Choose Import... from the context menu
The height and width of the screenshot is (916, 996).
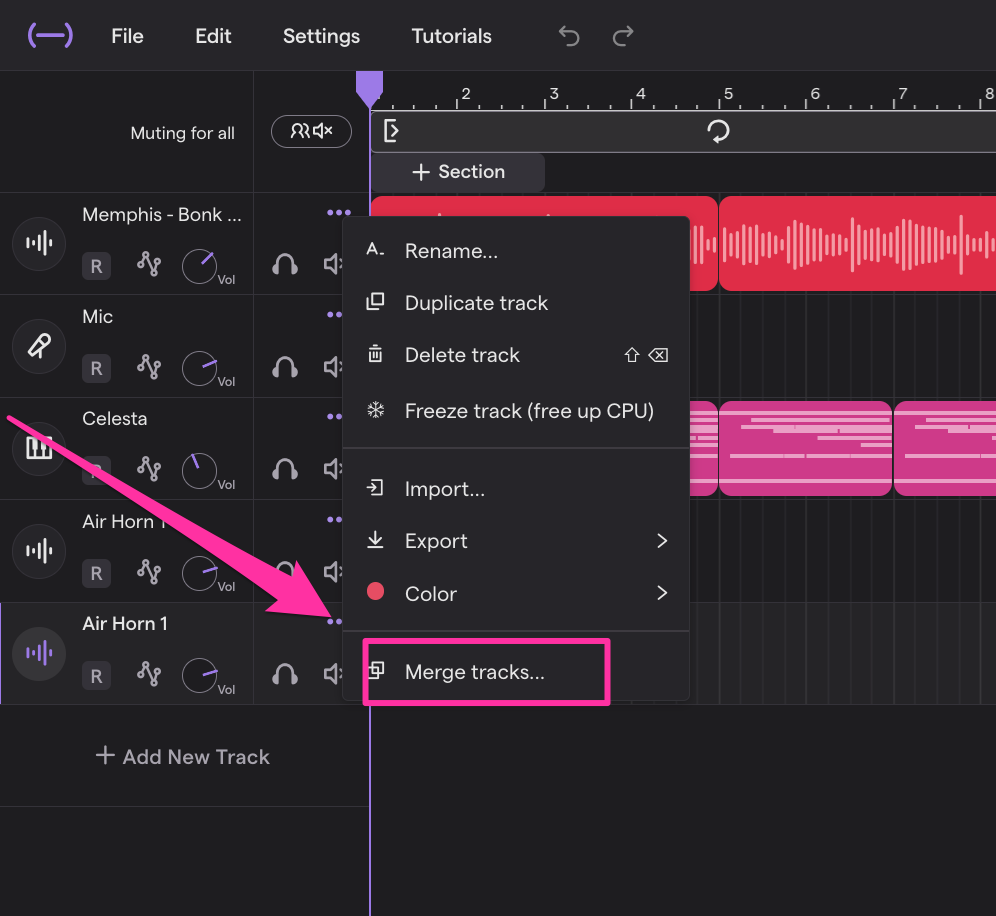(516, 489)
